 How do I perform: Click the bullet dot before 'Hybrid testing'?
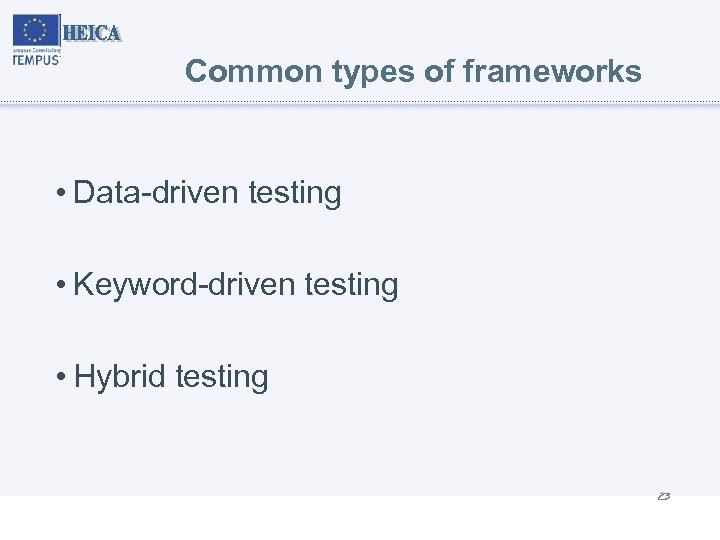click(x=62, y=377)
